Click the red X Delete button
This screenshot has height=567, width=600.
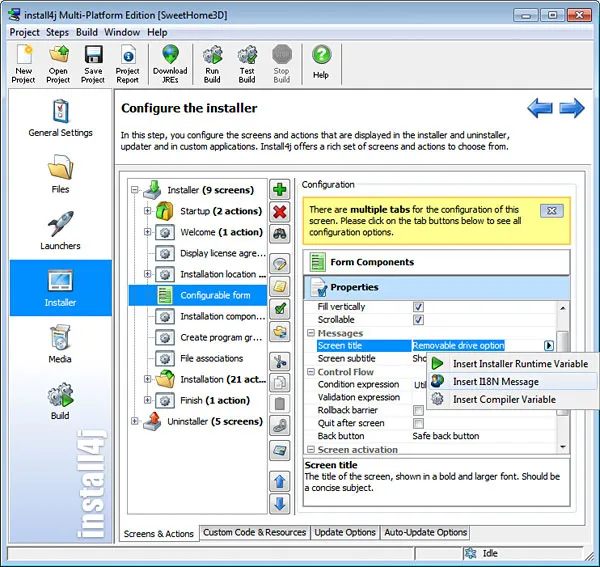coord(280,212)
